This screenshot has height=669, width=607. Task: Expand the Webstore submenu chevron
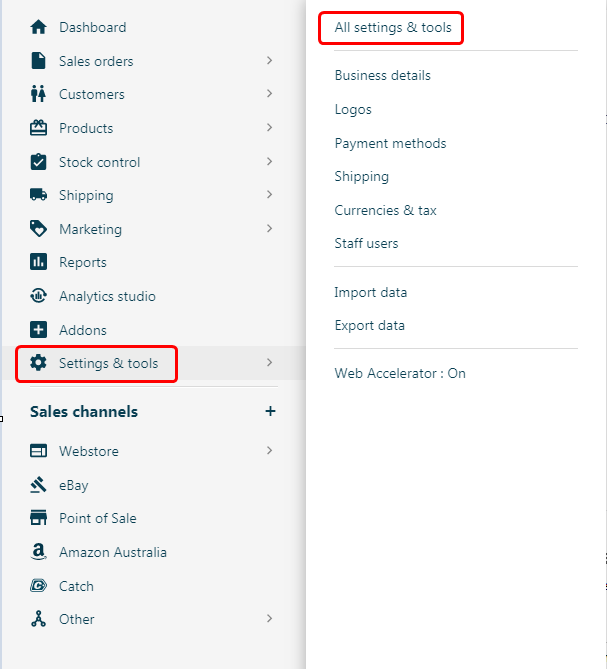(269, 451)
